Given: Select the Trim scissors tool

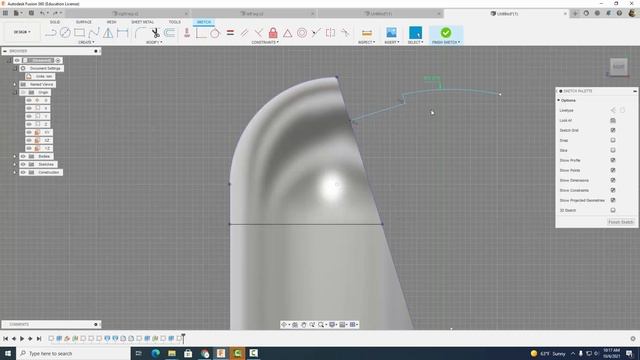Looking at the screenshot, I should (x=155, y=33).
